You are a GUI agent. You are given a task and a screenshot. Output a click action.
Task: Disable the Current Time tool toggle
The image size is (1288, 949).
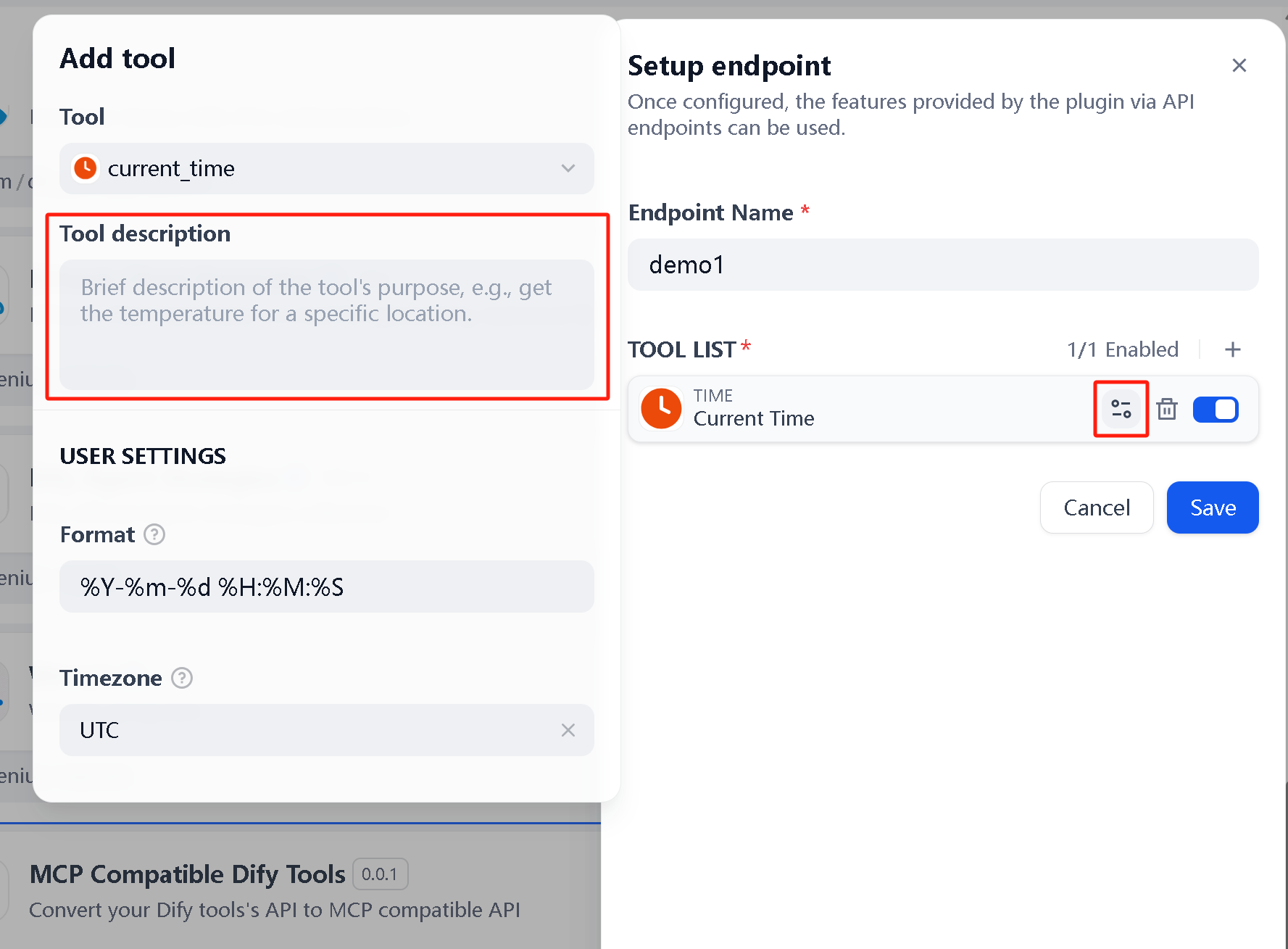point(1216,409)
